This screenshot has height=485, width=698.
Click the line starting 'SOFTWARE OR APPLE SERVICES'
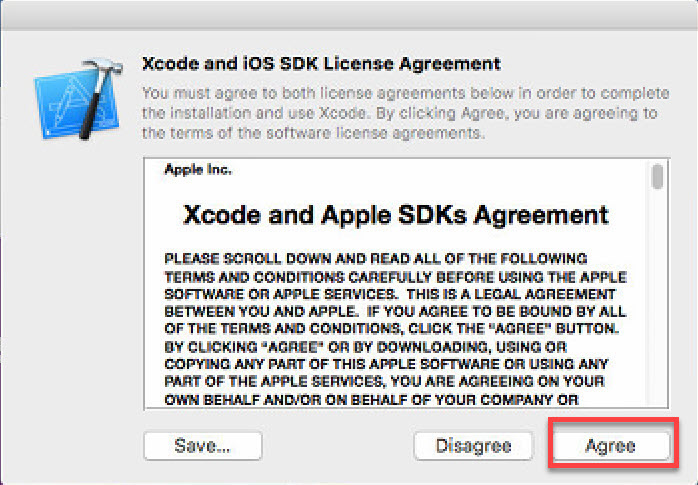coord(390,294)
